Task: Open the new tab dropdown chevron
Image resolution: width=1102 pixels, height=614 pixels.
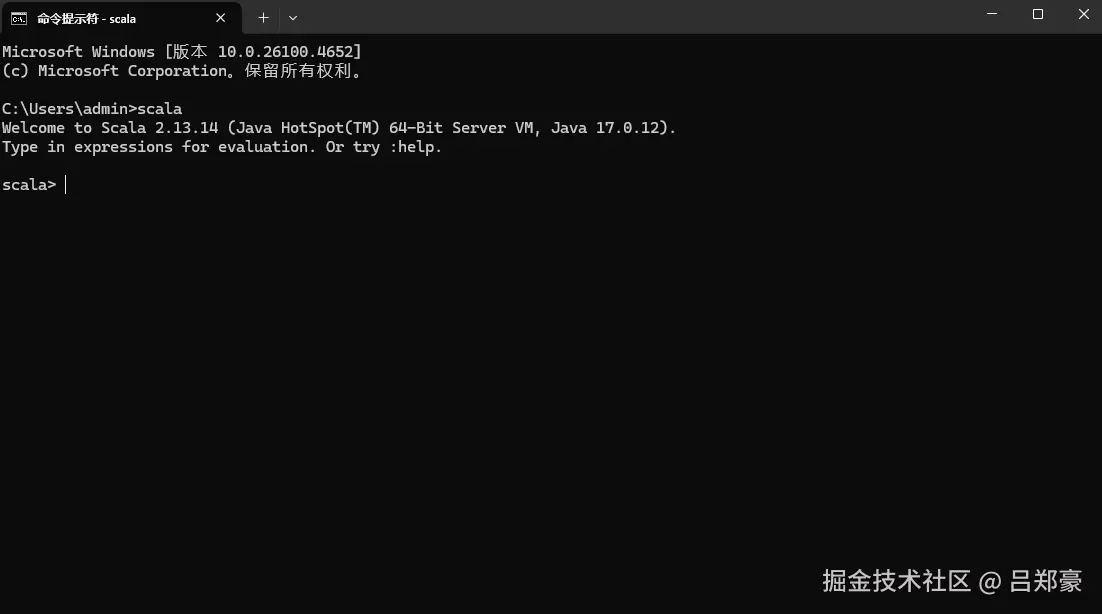Action: pos(292,17)
